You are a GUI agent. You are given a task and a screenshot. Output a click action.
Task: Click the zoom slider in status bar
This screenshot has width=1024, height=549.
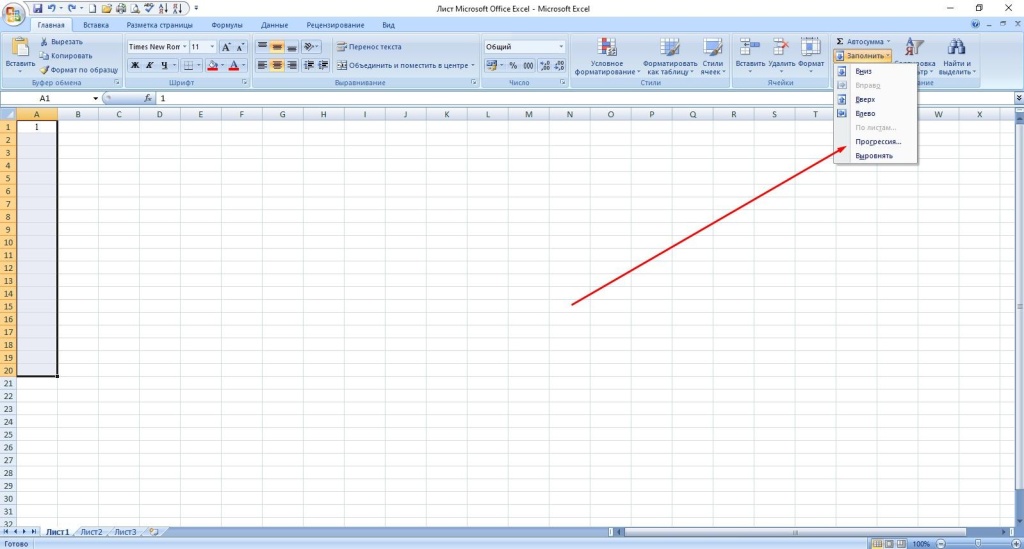coord(975,543)
